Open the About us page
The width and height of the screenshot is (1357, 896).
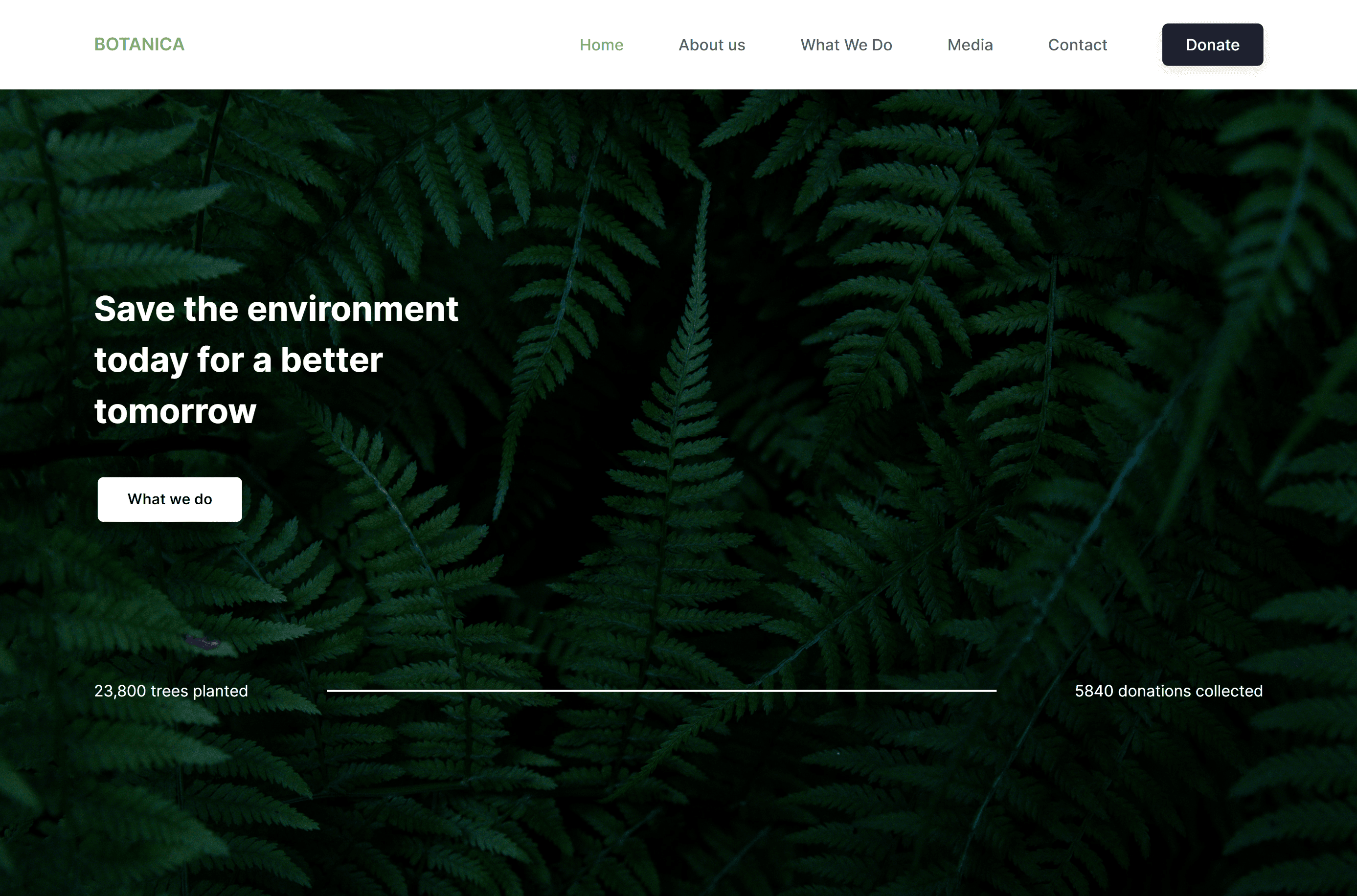point(711,45)
